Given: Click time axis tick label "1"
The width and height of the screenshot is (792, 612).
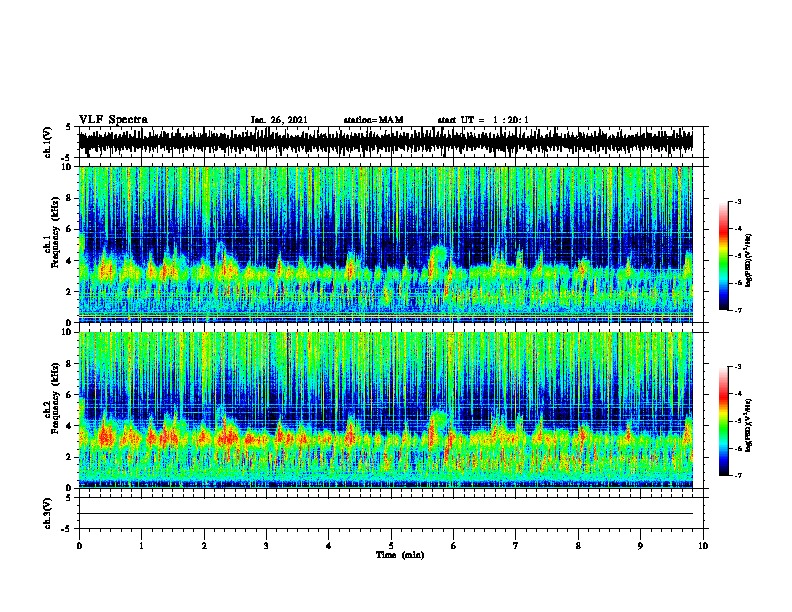Looking at the screenshot, I should (141, 546).
